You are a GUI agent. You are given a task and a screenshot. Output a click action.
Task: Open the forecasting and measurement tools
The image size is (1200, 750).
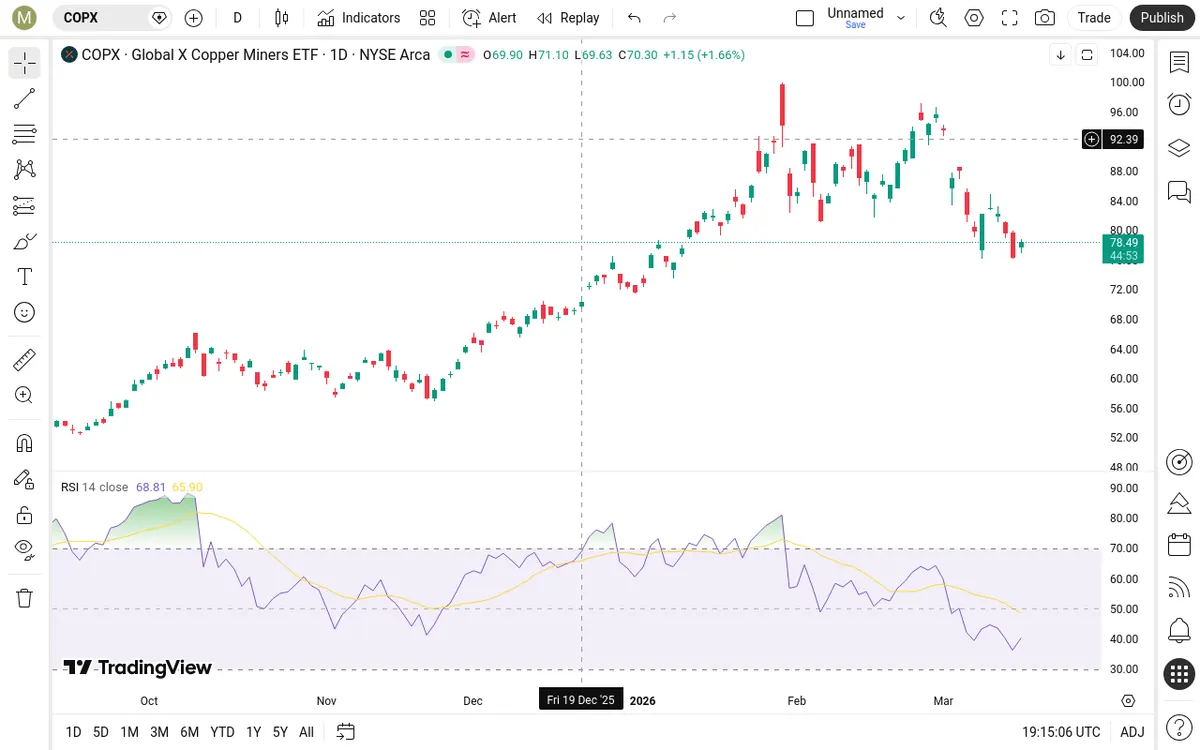tap(25, 205)
